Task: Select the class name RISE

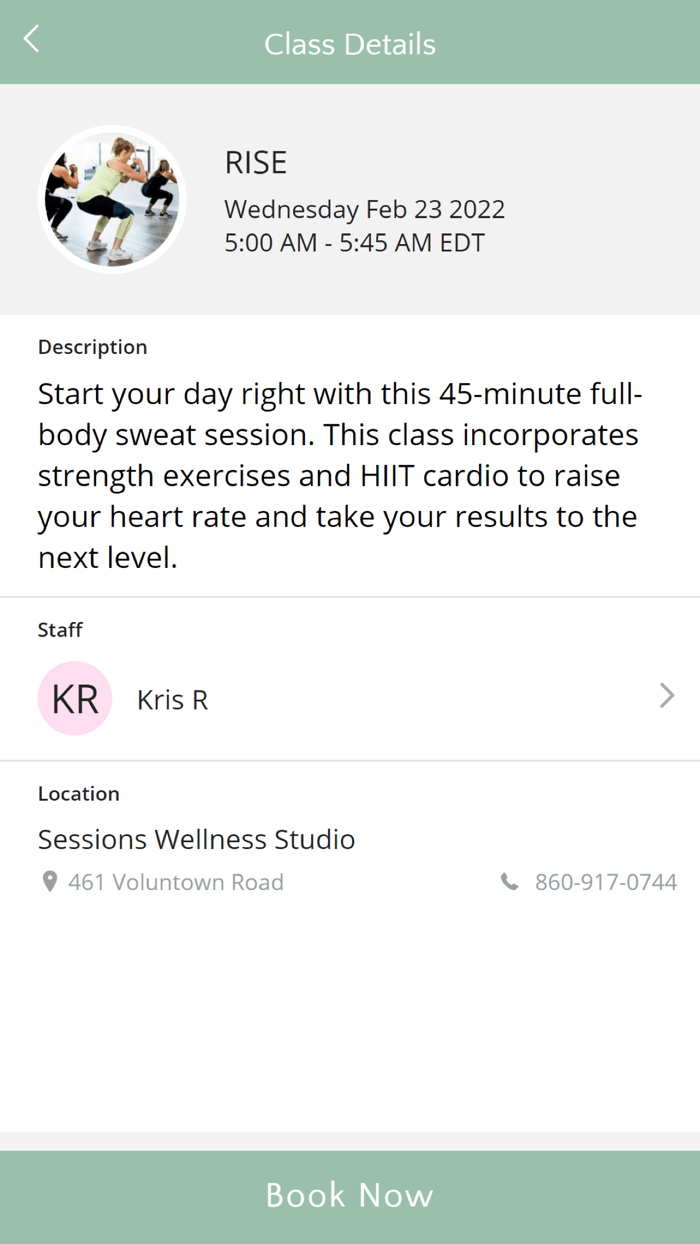Action: (x=256, y=162)
